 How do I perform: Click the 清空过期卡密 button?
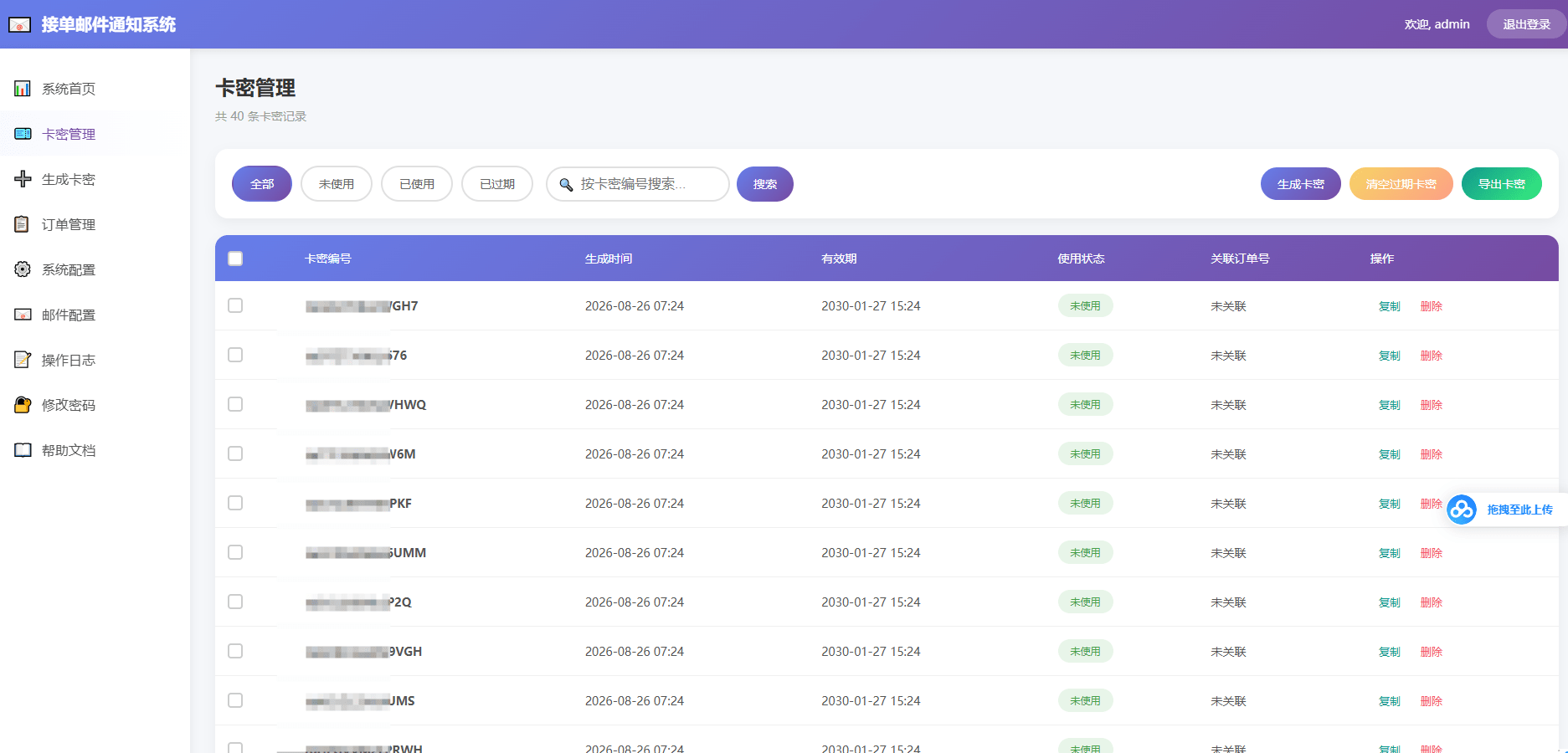tap(1401, 184)
